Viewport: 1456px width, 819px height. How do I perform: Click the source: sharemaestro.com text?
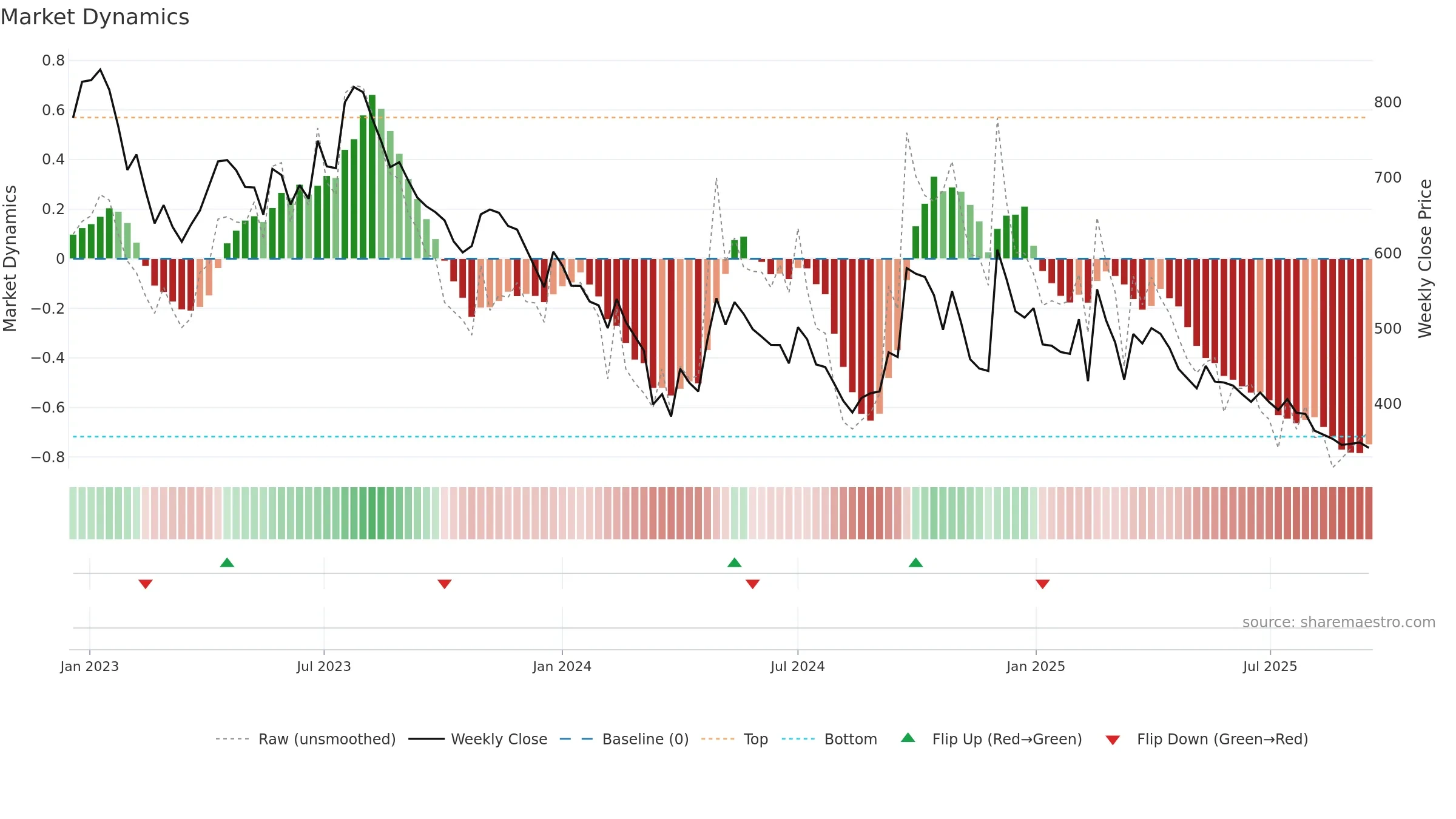click(x=1339, y=622)
